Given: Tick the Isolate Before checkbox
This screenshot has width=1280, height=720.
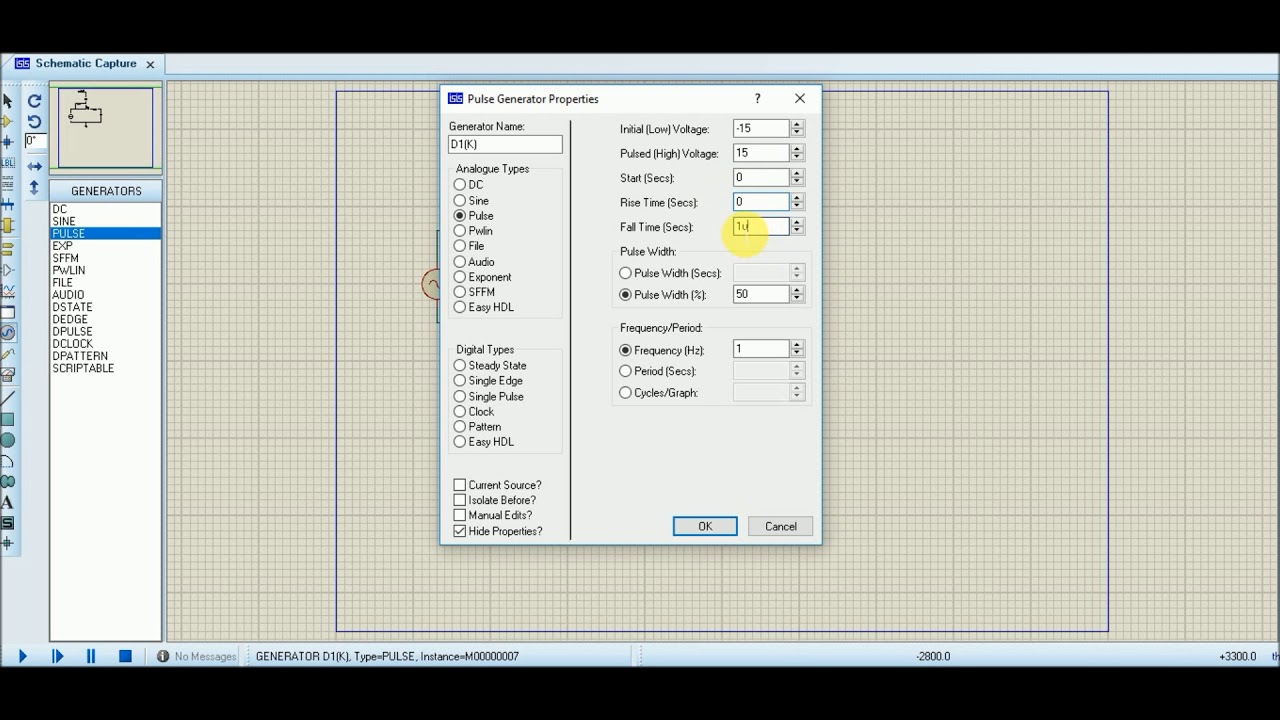Looking at the screenshot, I should click(460, 500).
